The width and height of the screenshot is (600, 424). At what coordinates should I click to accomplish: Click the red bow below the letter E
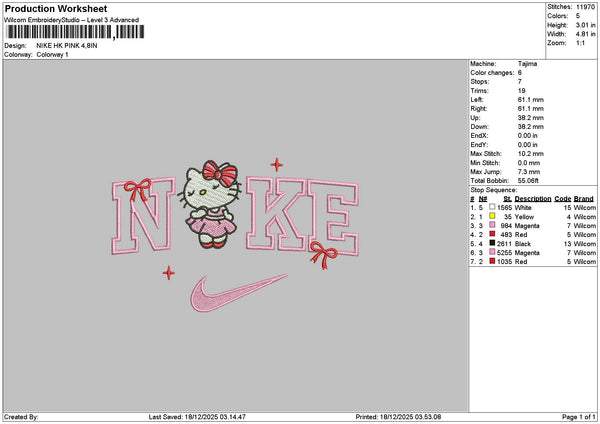[323, 254]
